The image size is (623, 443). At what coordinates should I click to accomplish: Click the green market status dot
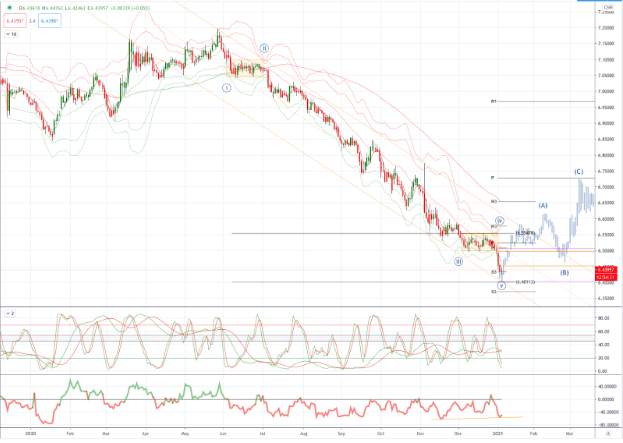click(x=10, y=8)
